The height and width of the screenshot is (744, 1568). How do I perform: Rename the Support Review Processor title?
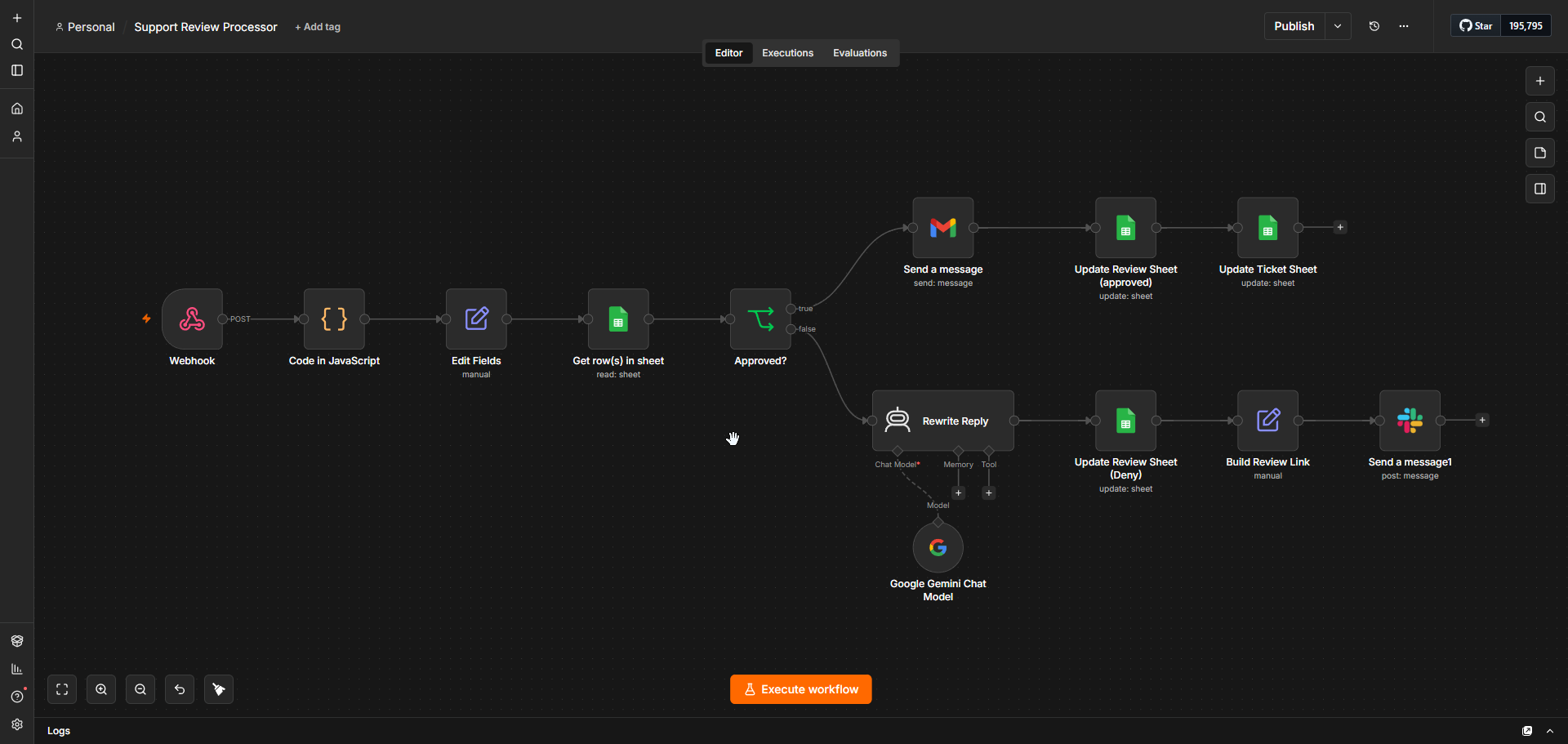pyautogui.click(x=206, y=27)
